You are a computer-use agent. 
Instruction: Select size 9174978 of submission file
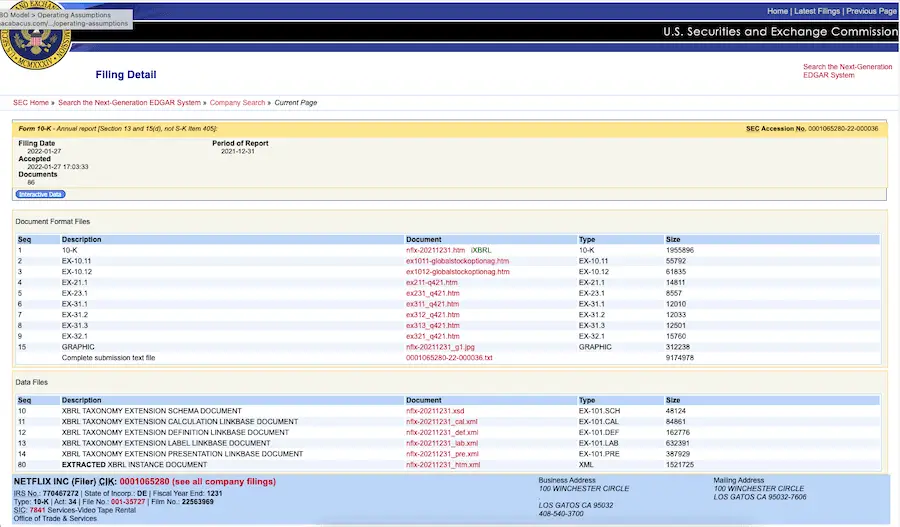tap(680, 358)
